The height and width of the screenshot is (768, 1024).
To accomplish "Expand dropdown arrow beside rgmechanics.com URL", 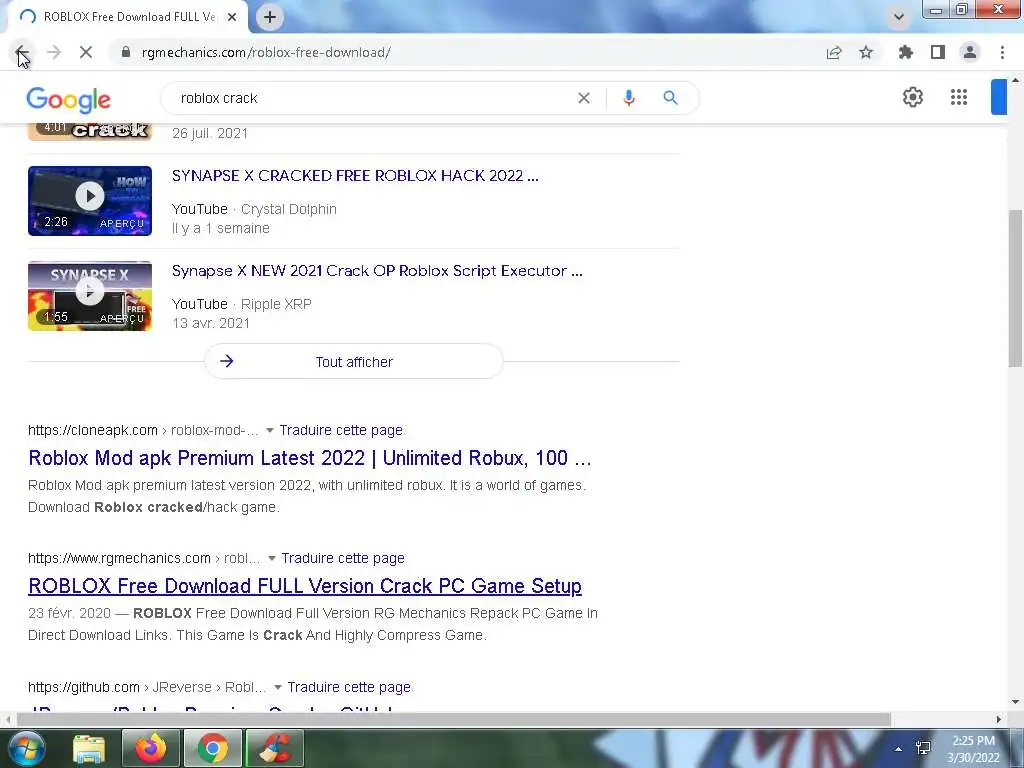I will coord(272,558).
